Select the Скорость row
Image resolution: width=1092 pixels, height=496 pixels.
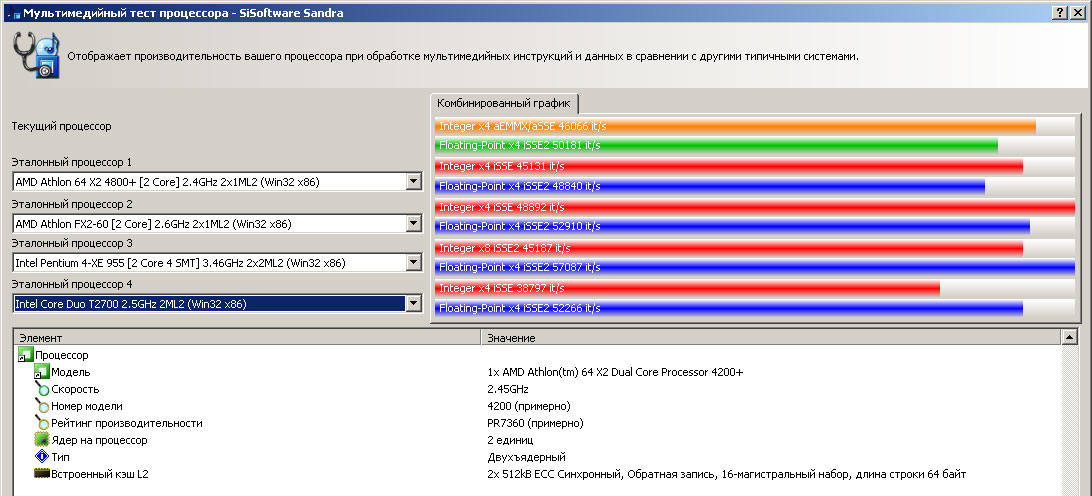tap(536, 389)
